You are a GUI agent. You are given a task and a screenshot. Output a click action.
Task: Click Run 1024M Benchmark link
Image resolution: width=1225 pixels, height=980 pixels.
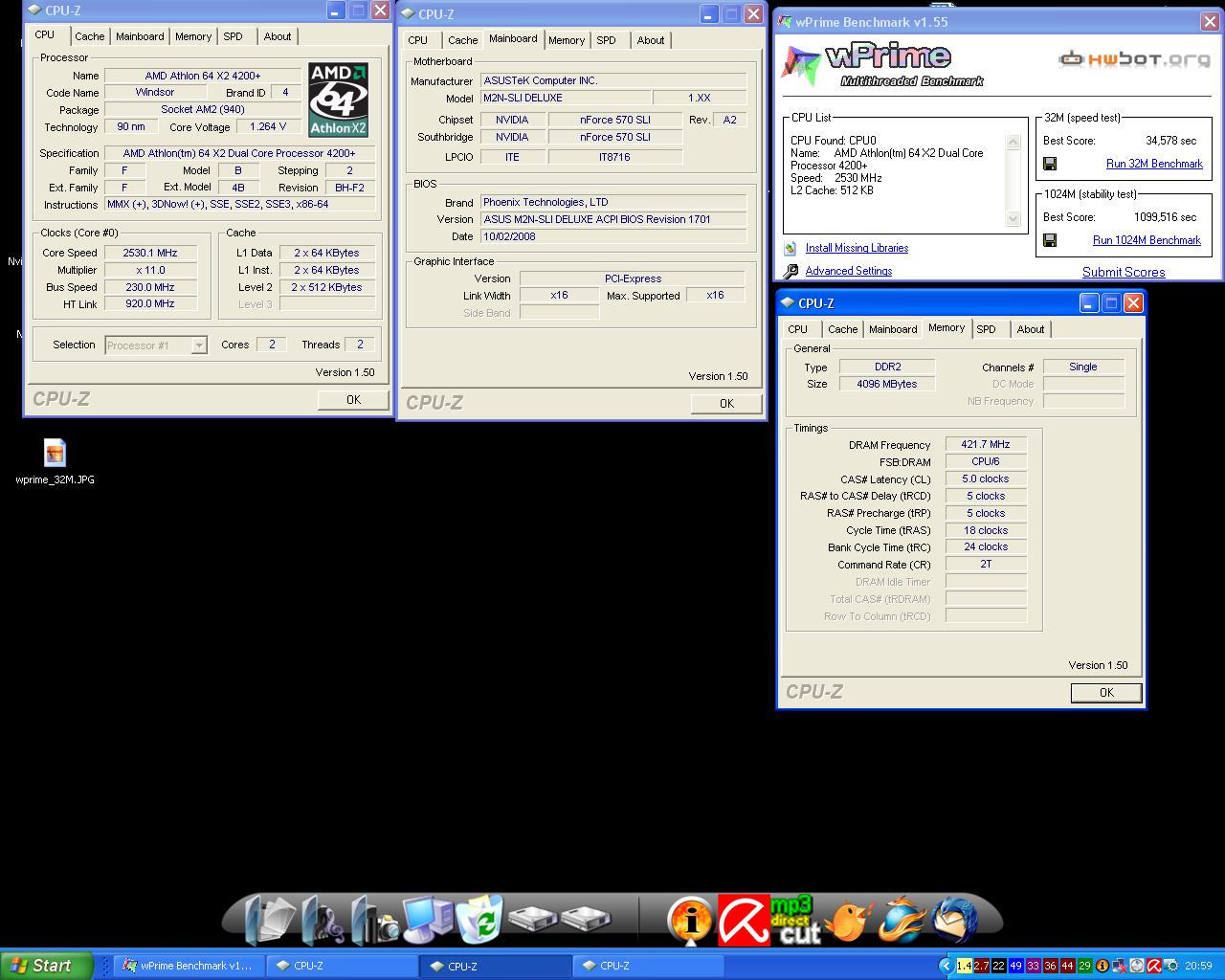1147,240
